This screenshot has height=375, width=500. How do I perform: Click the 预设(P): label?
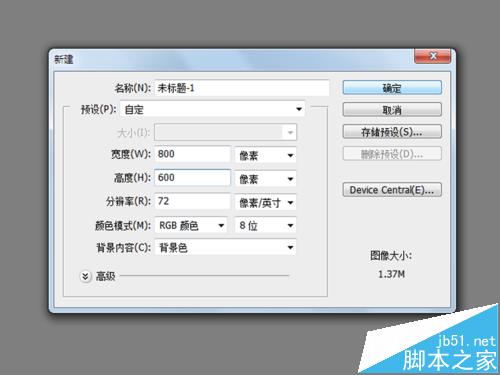point(99,109)
